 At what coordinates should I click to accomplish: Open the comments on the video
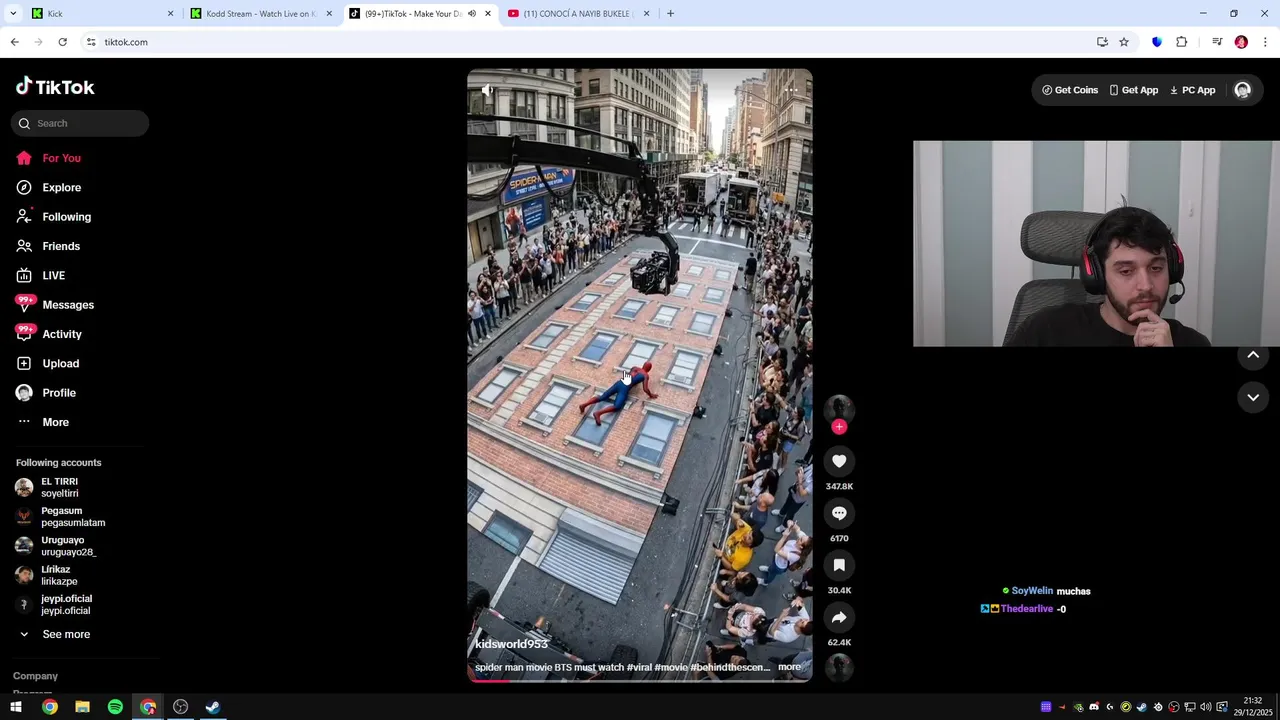839,513
